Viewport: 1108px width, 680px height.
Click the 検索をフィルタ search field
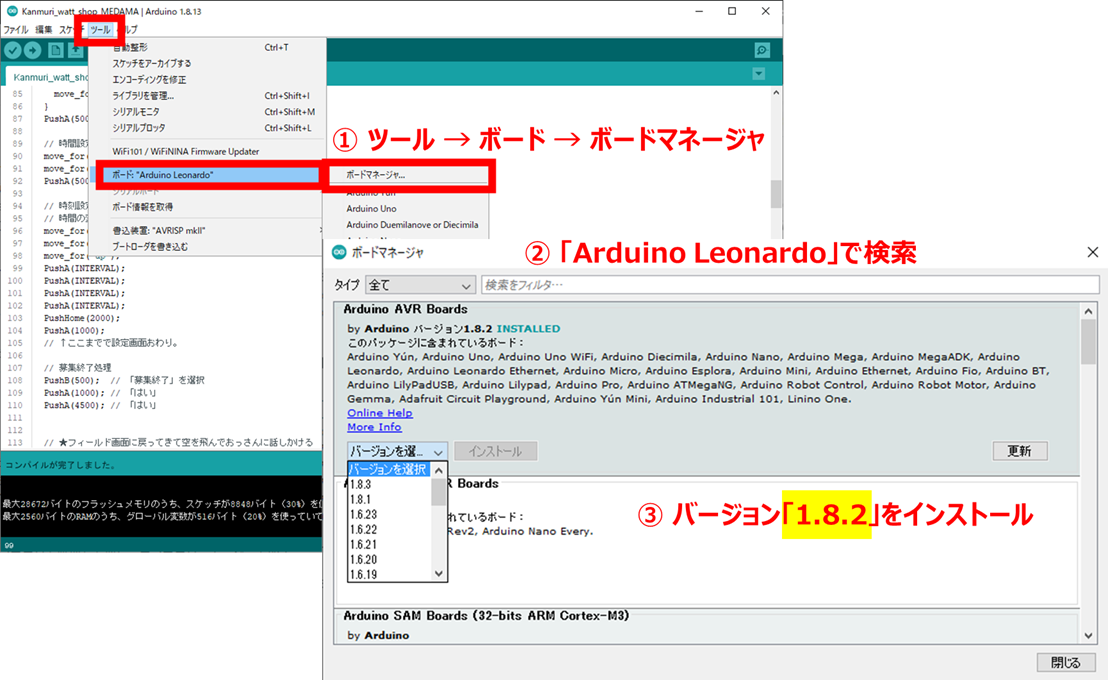[790, 285]
